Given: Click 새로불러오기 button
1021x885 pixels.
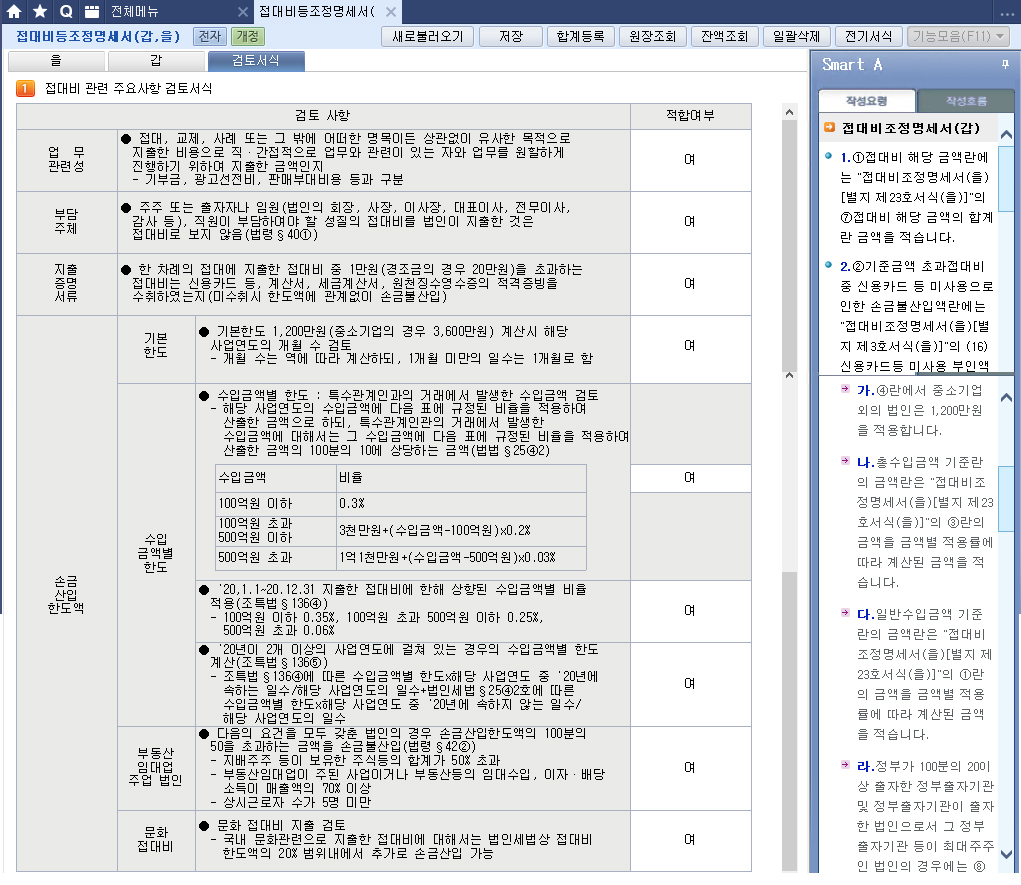Looking at the screenshot, I should [x=427, y=36].
